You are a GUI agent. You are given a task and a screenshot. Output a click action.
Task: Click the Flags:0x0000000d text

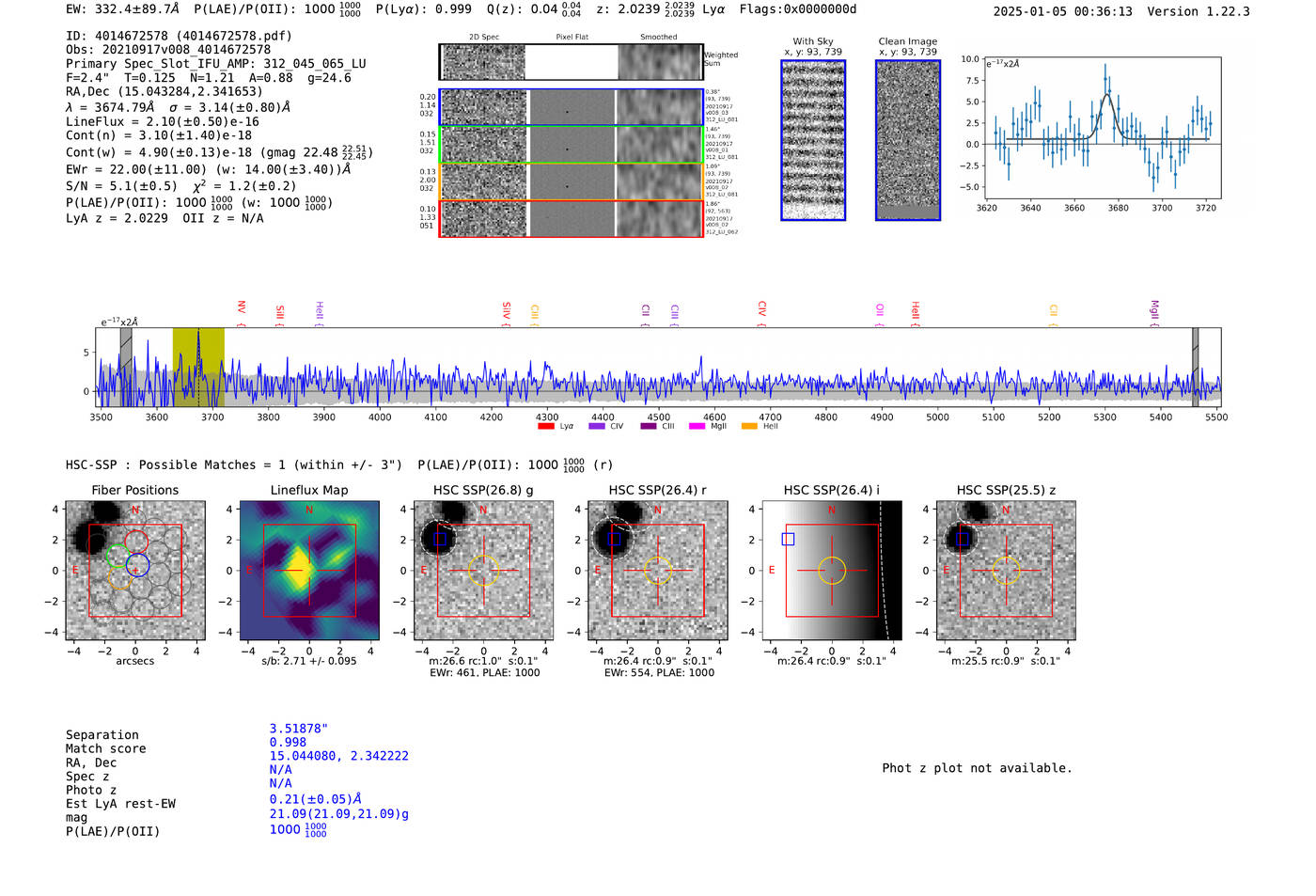(798, 9)
